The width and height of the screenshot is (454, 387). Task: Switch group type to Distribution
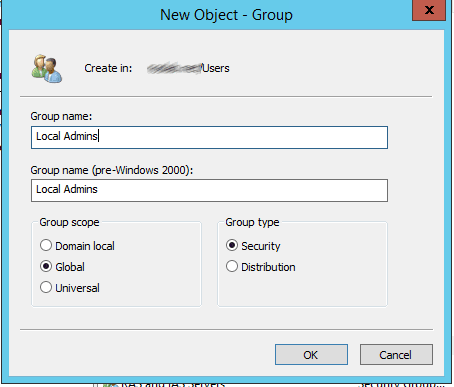[261, 267]
